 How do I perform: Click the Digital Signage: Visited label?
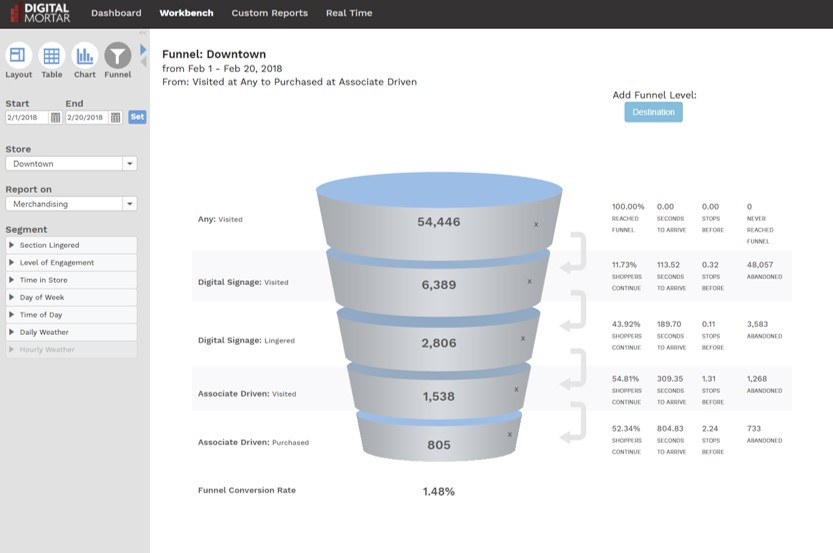[243, 282]
